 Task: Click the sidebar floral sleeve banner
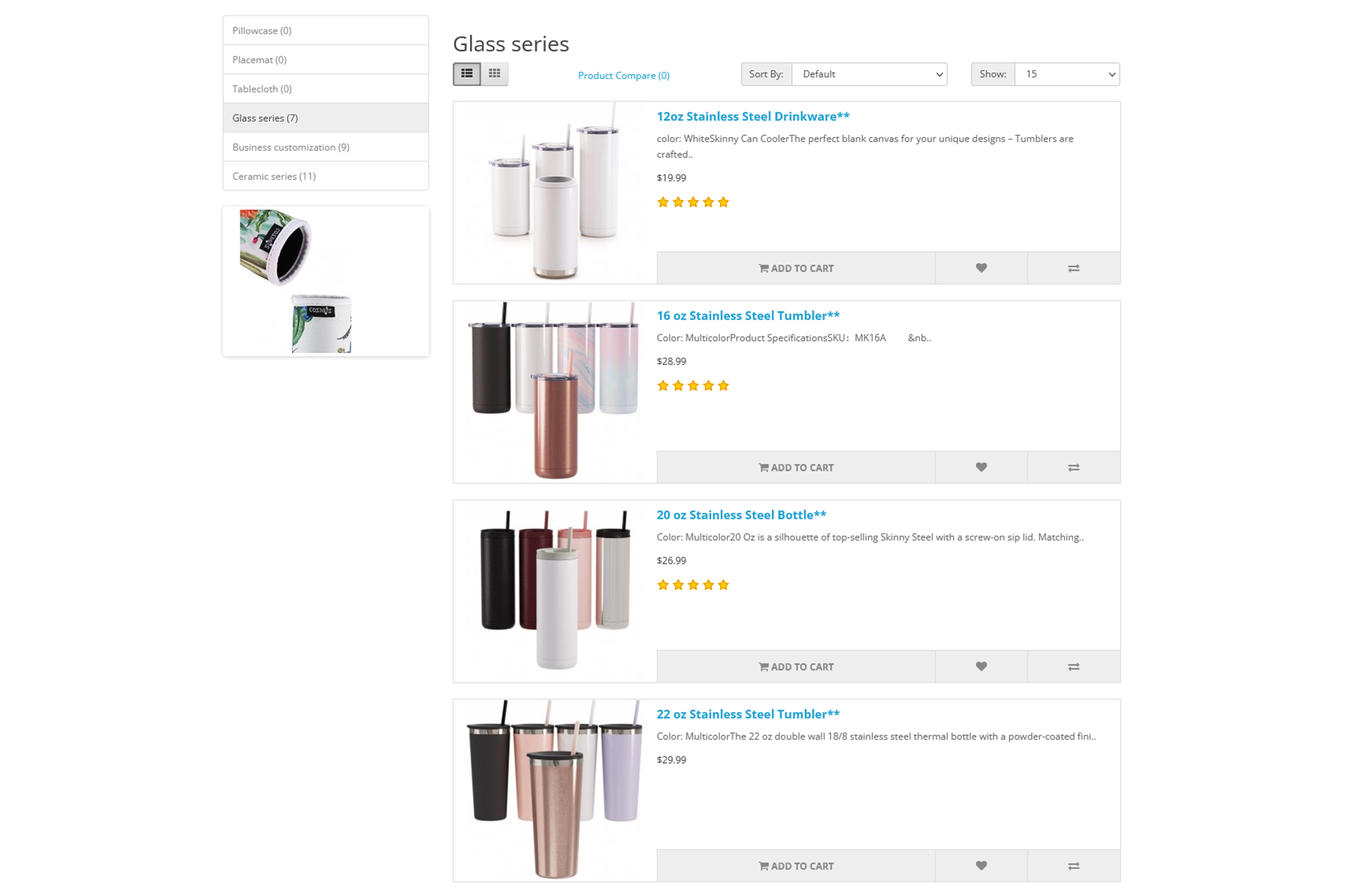pos(325,281)
